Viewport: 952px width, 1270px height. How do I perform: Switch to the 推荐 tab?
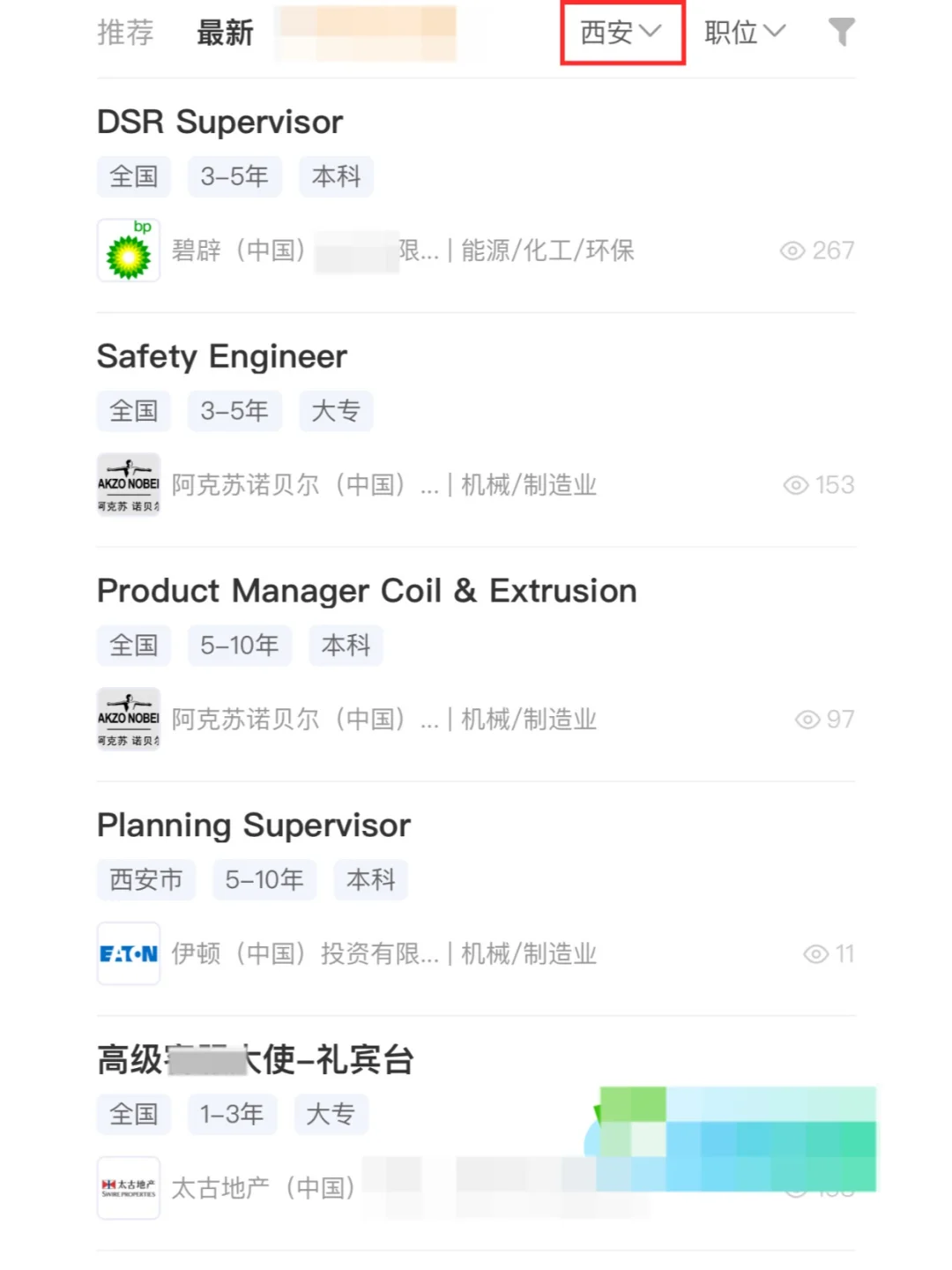click(x=125, y=33)
